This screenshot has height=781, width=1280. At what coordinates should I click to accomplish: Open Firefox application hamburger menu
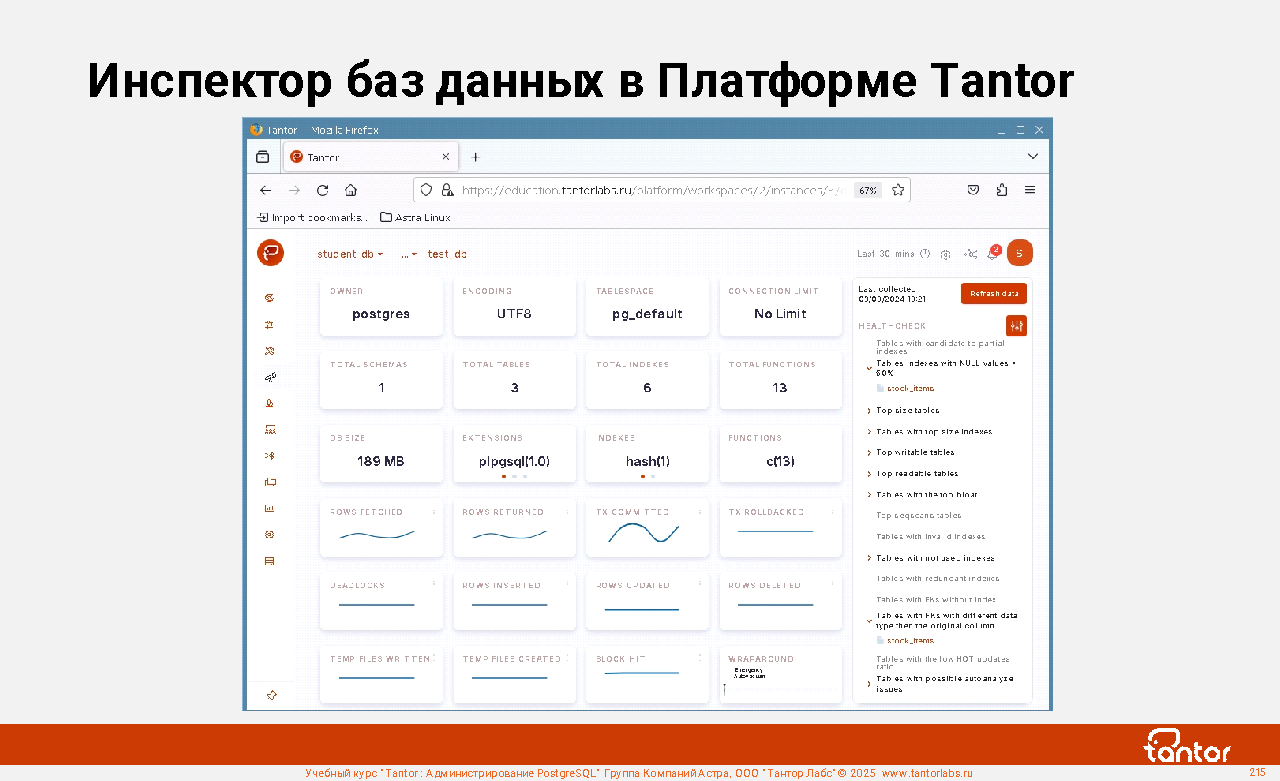pos(1030,190)
